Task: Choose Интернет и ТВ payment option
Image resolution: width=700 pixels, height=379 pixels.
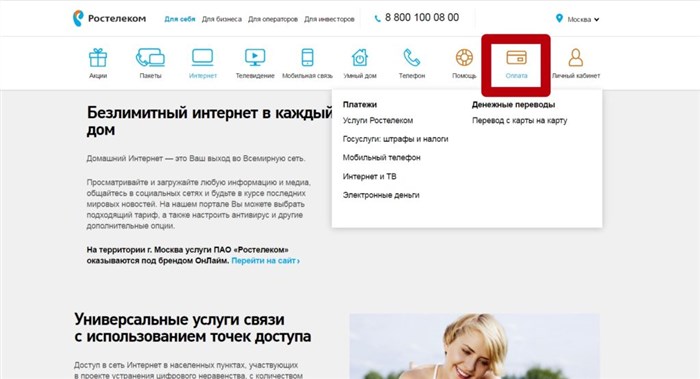Action: pos(370,176)
